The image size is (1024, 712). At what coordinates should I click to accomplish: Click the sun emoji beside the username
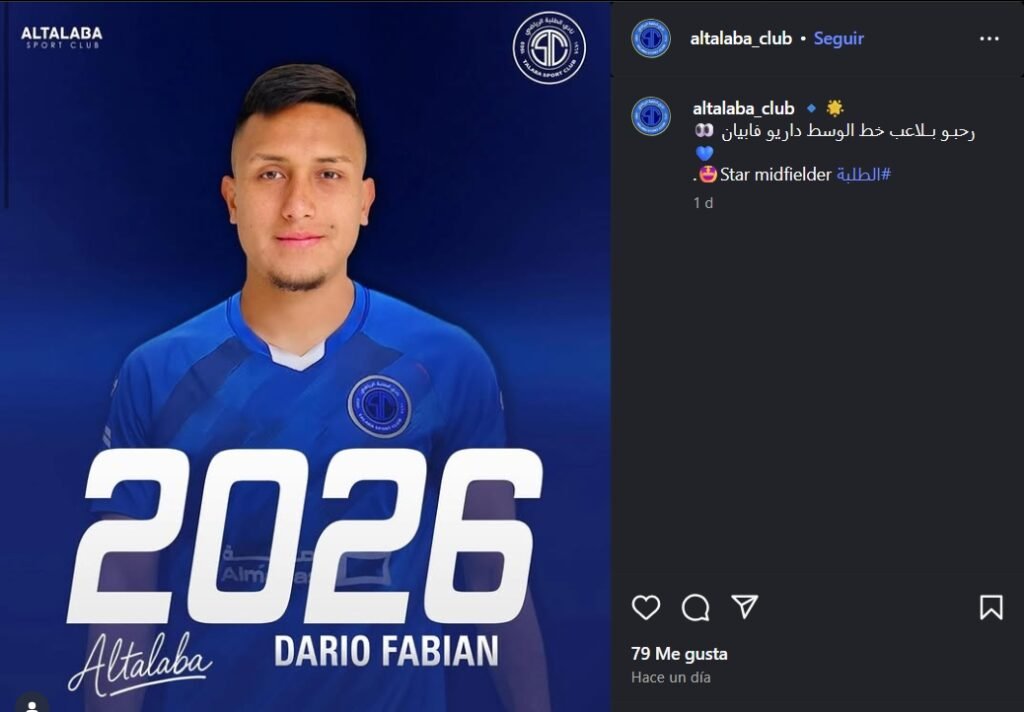tap(835, 108)
